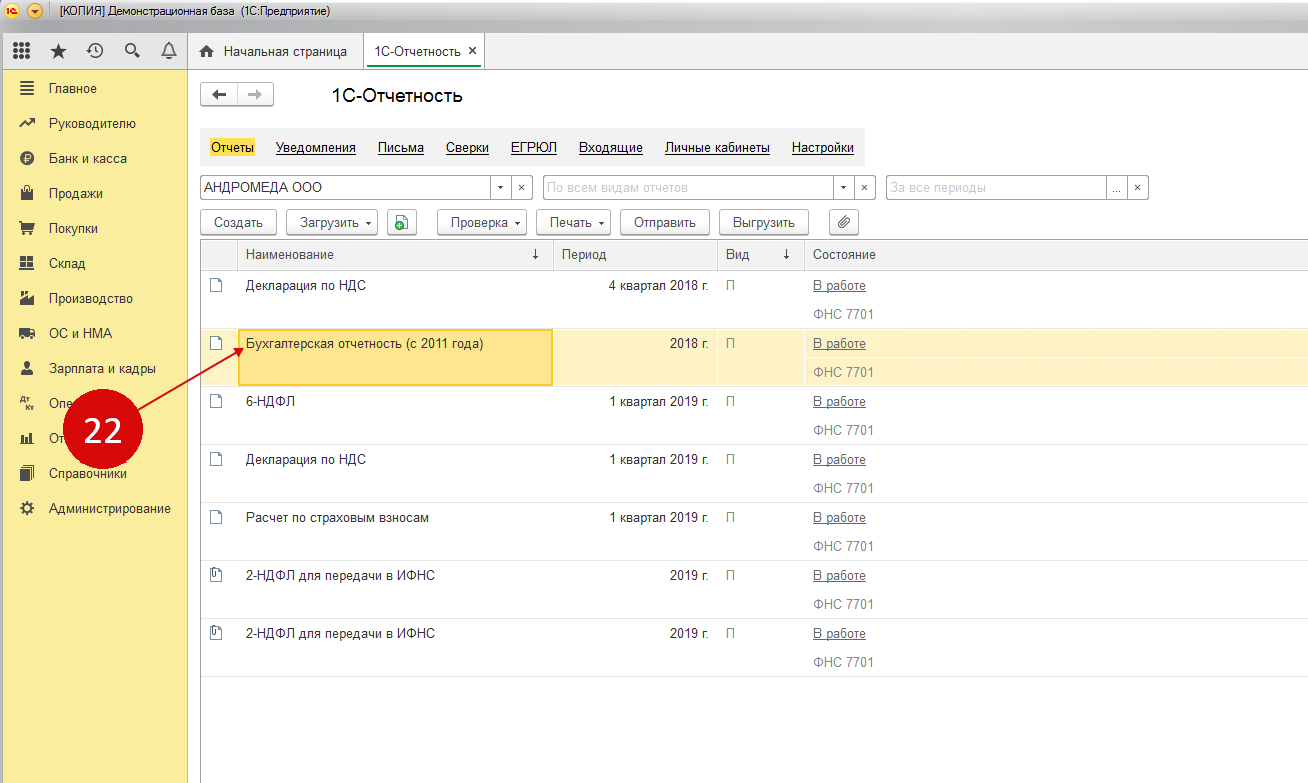The height and width of the screenshot is (783, 1308).
Task: Switch to the Личные кабинеты tab
Action: (x=717, y=147)
